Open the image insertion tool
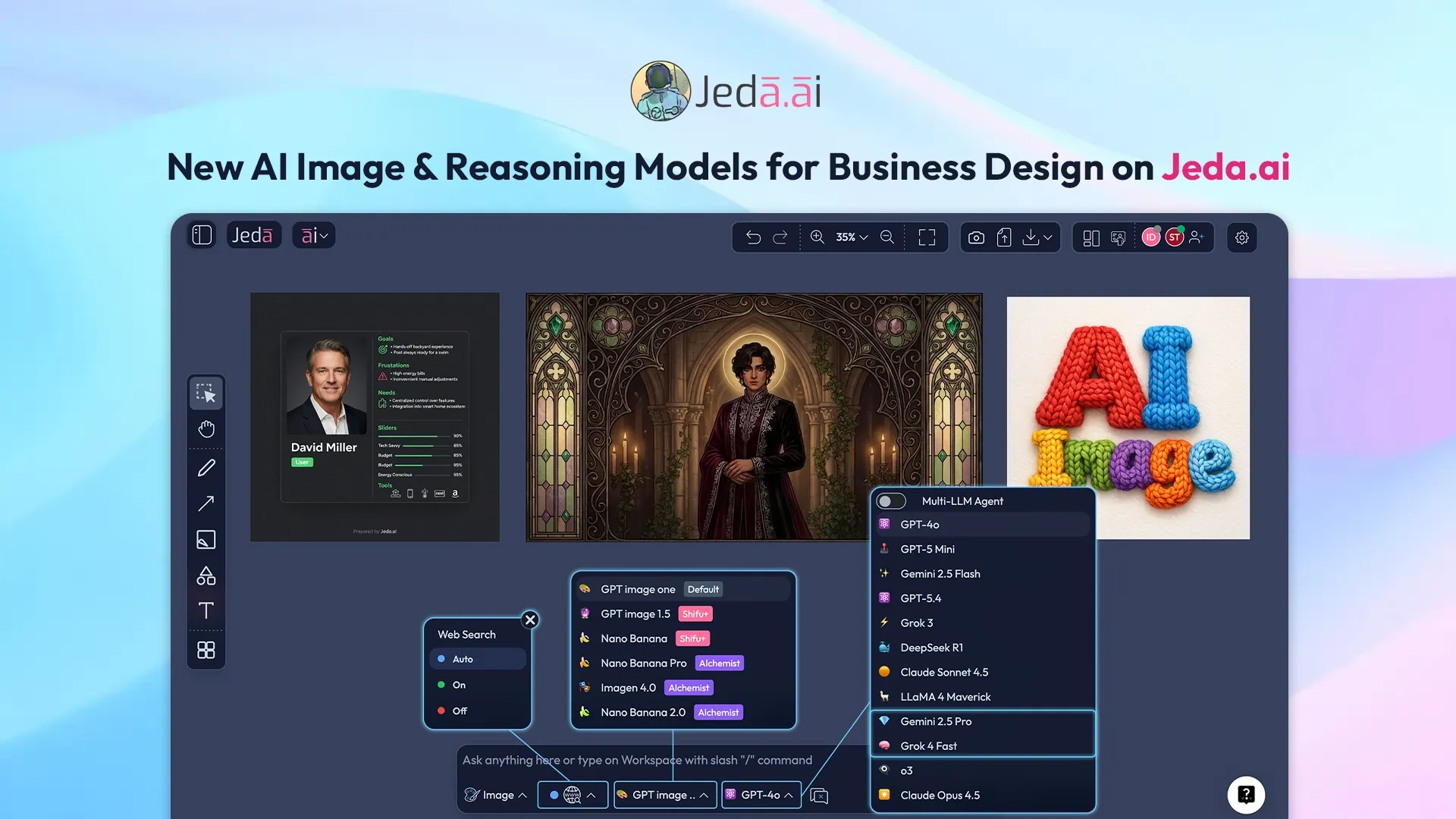The height and width of the screenshot is (819, 1456). click(x=206, y=539)
